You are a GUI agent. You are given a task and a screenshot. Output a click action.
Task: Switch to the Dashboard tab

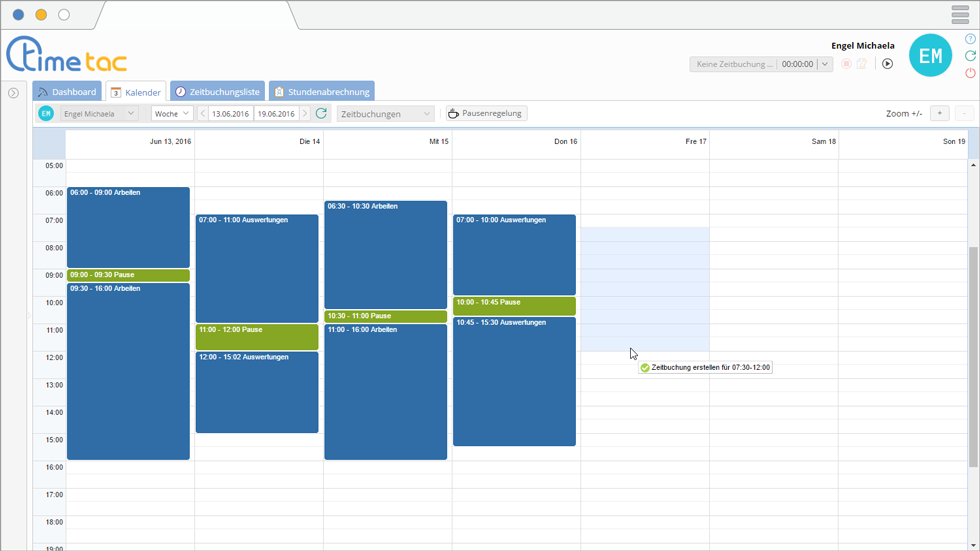[x=67, y=92]
